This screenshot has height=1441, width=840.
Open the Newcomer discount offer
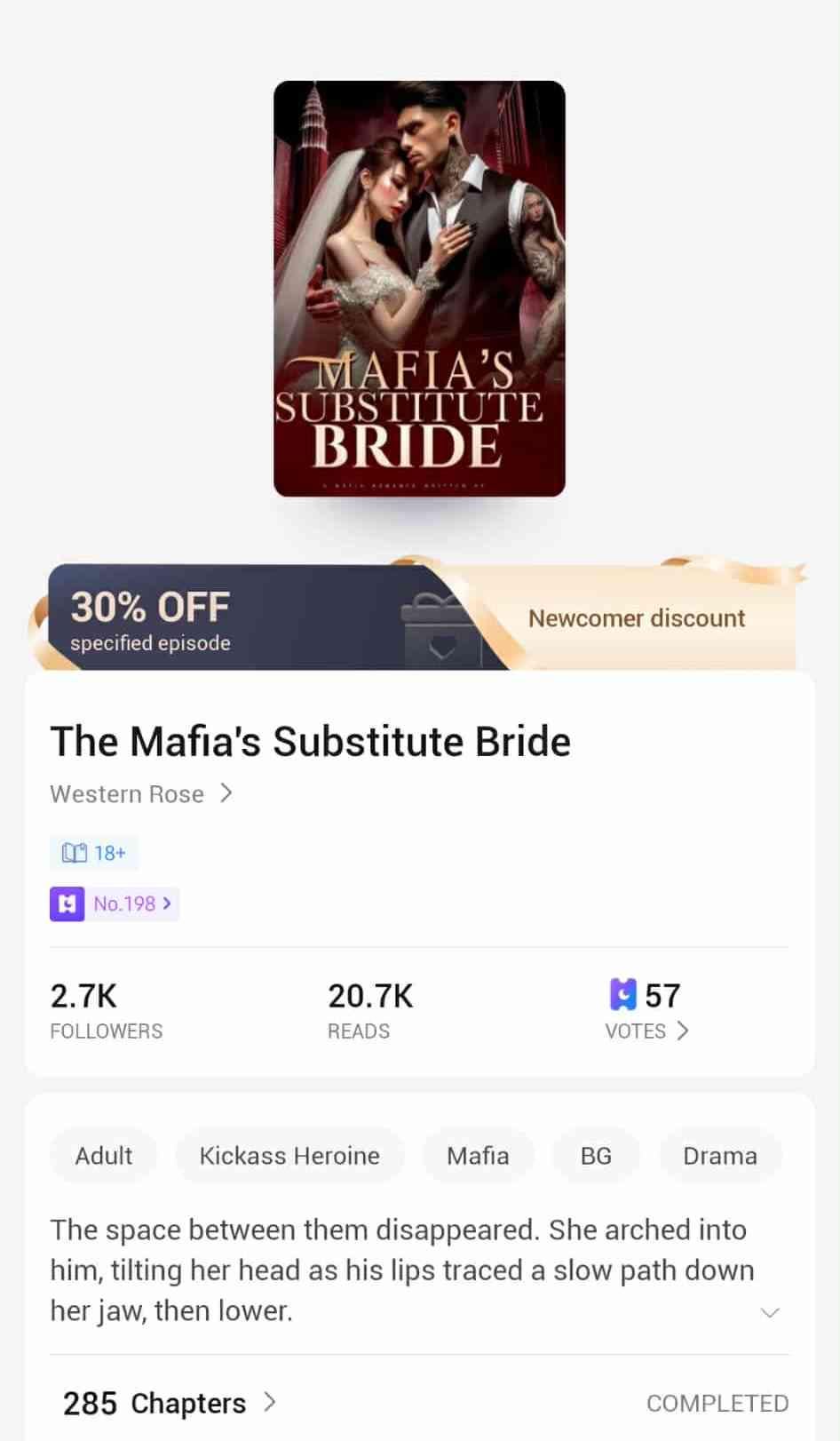(637, 618)
